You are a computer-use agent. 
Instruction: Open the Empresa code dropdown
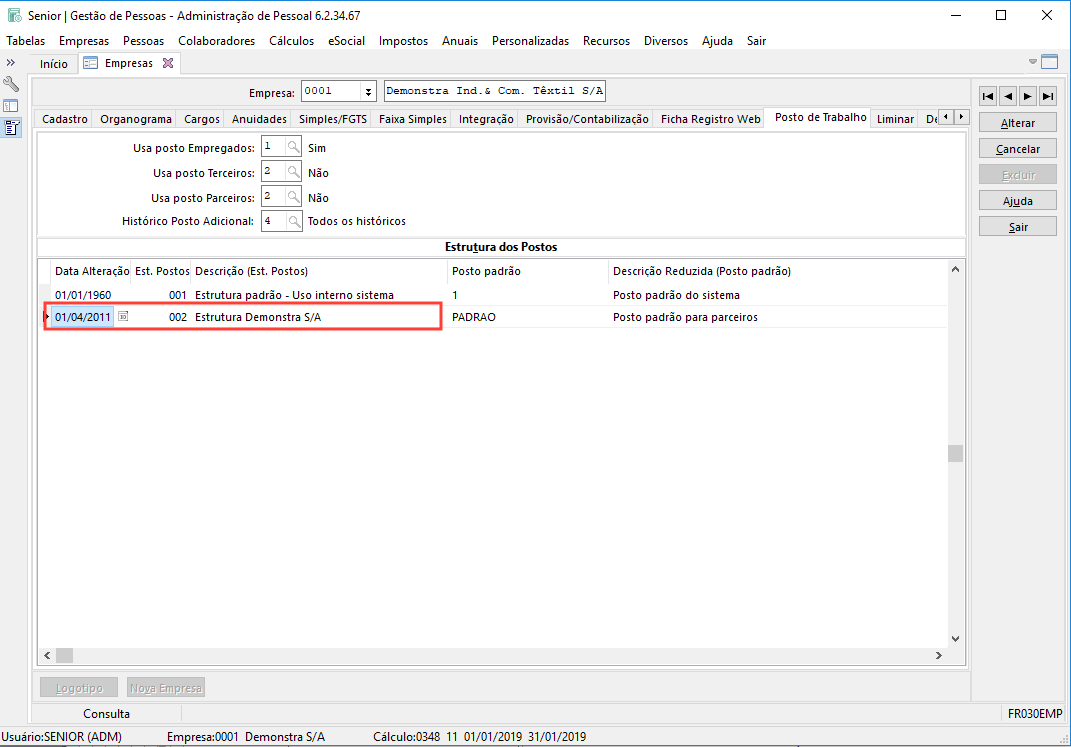pyautogui.click(x=368, y=91)
